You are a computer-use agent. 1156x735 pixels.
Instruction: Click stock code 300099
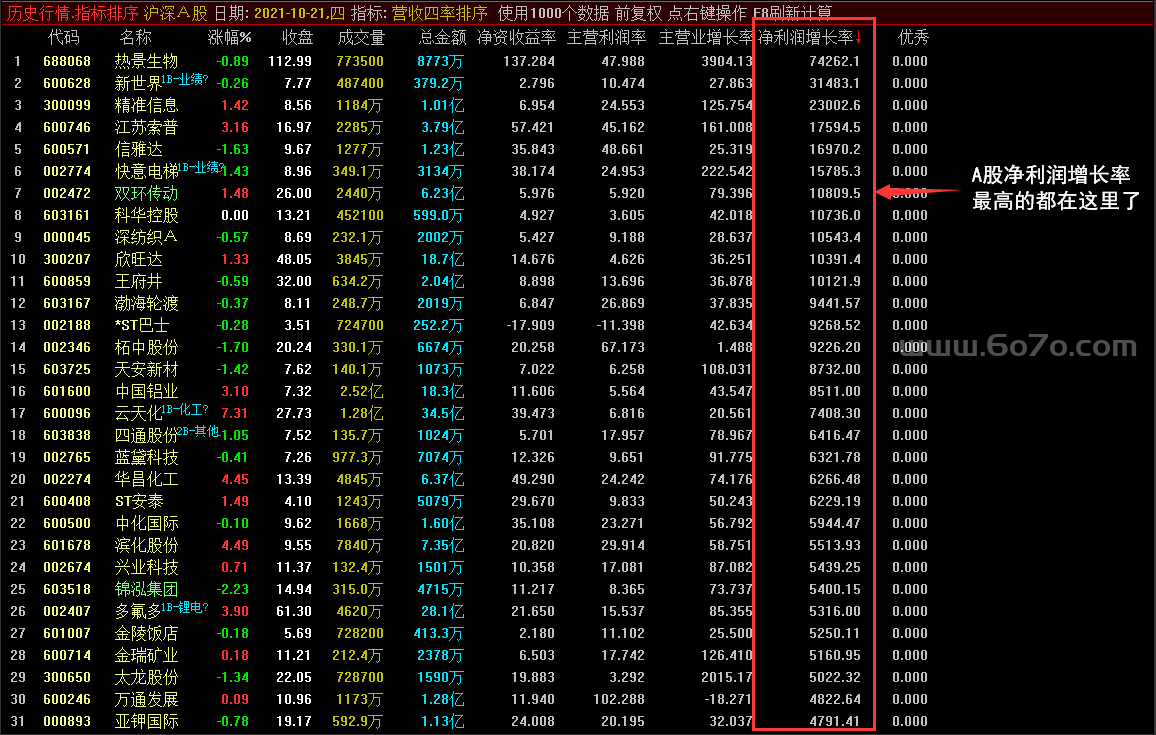click(67, 105)
